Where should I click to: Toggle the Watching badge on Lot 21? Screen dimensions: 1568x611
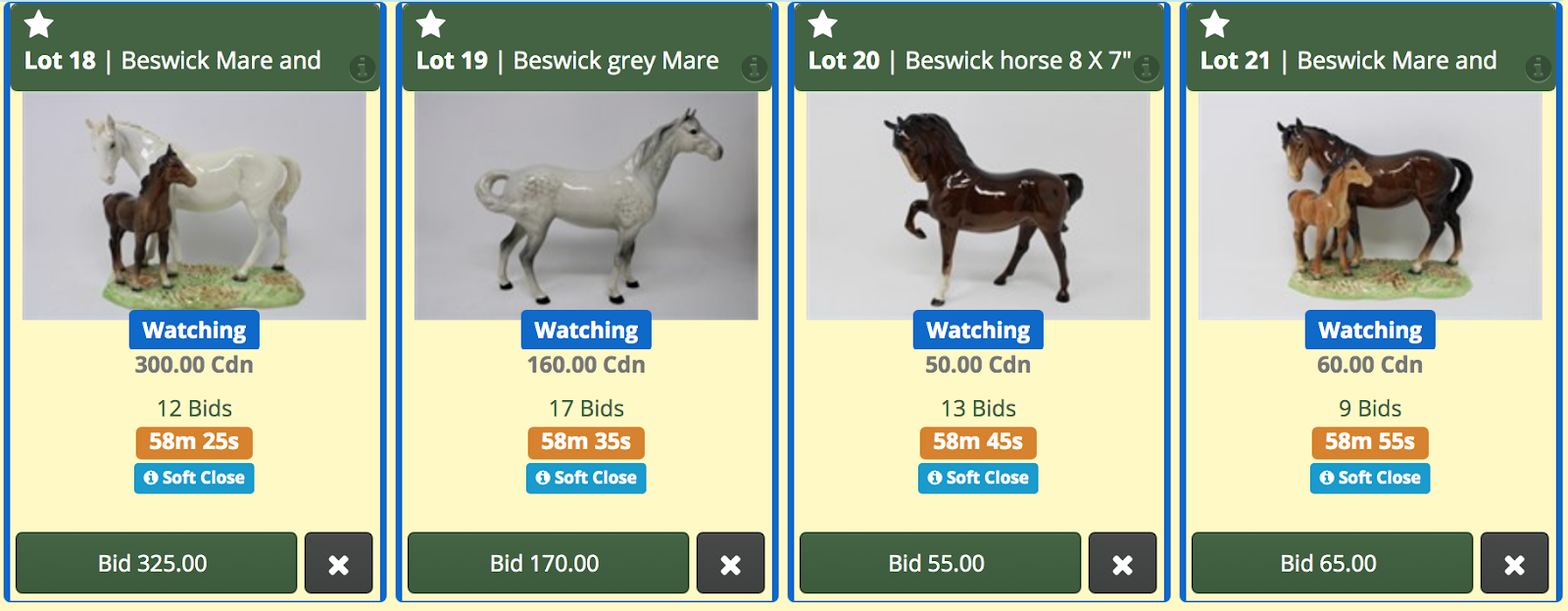(1370, 330)
